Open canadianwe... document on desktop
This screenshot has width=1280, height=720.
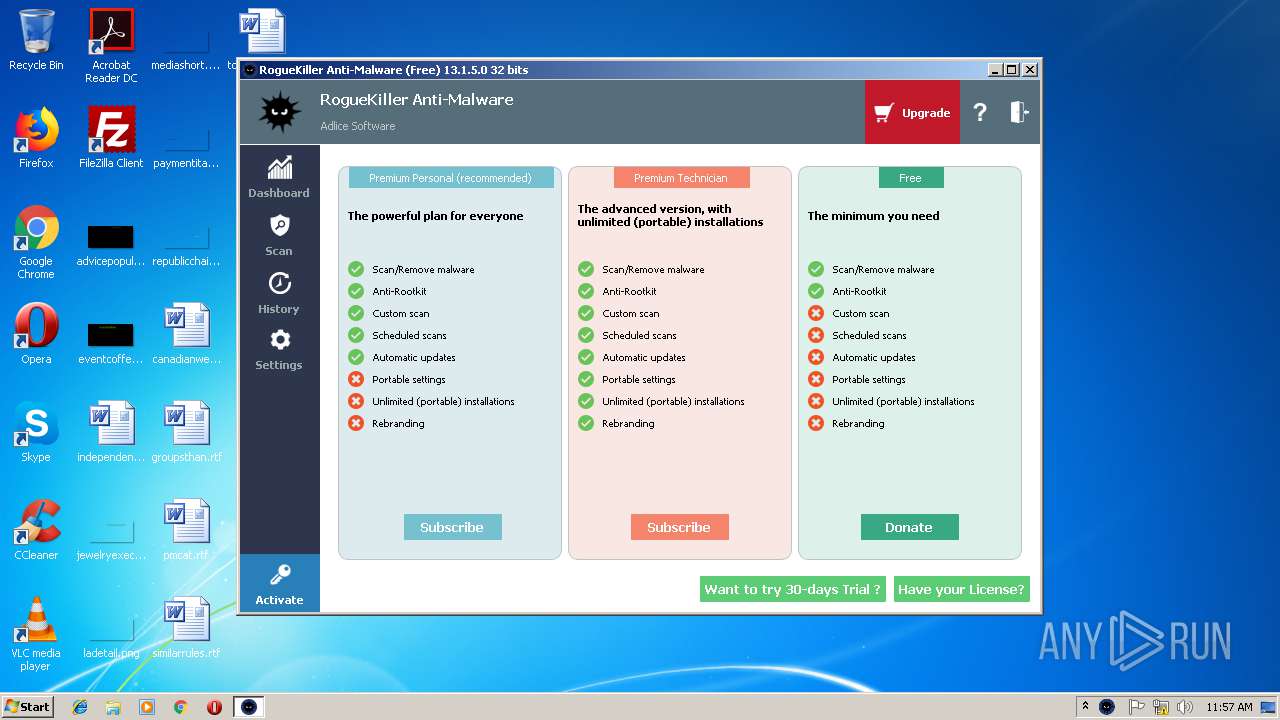(187, 334)
